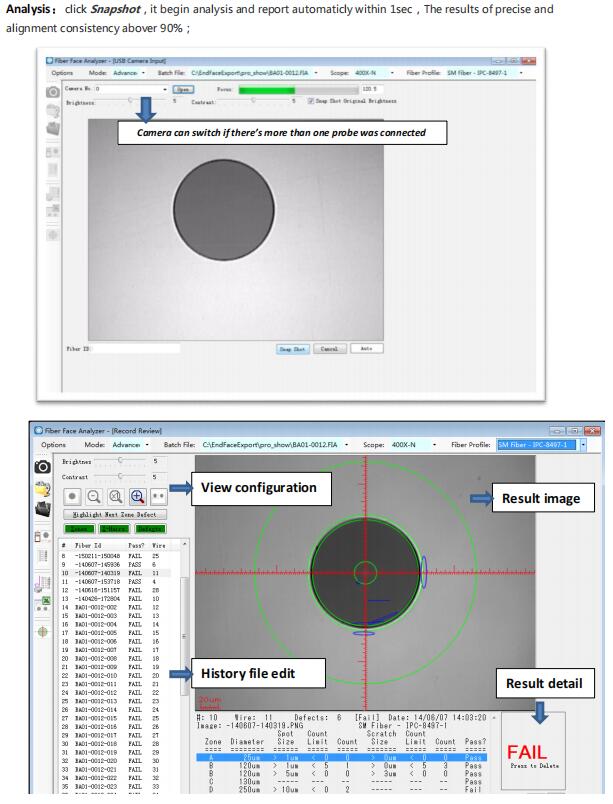Select fiber row -150211-150048
Viewport: 613px width, 804px height.
tap(115, 556)
